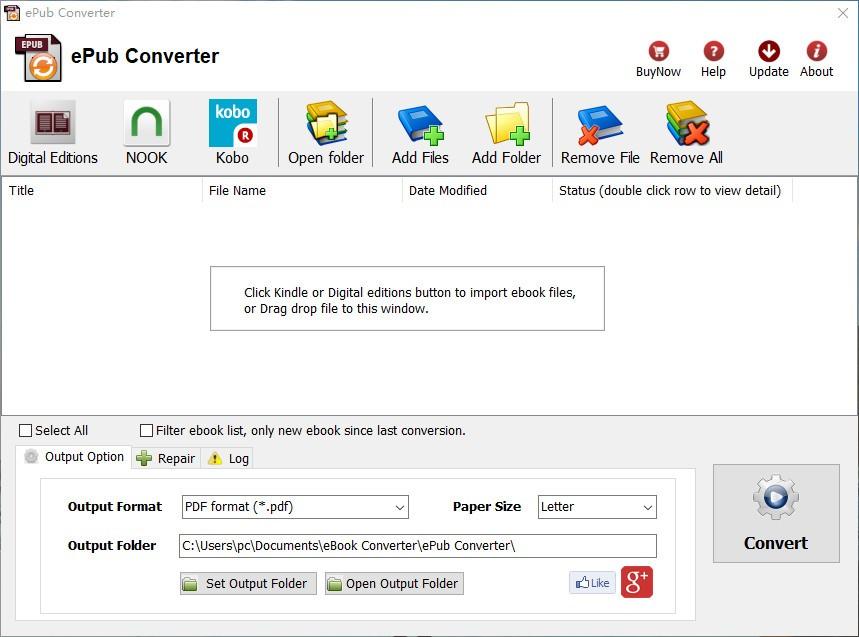Screen dimensions: 859x637
Task: Import books from Digital Editions
Action: click(x=53, y=133)
